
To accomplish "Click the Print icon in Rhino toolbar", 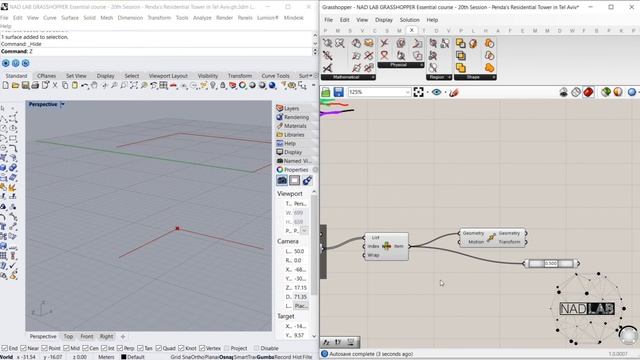I will (x=35, y=85).
